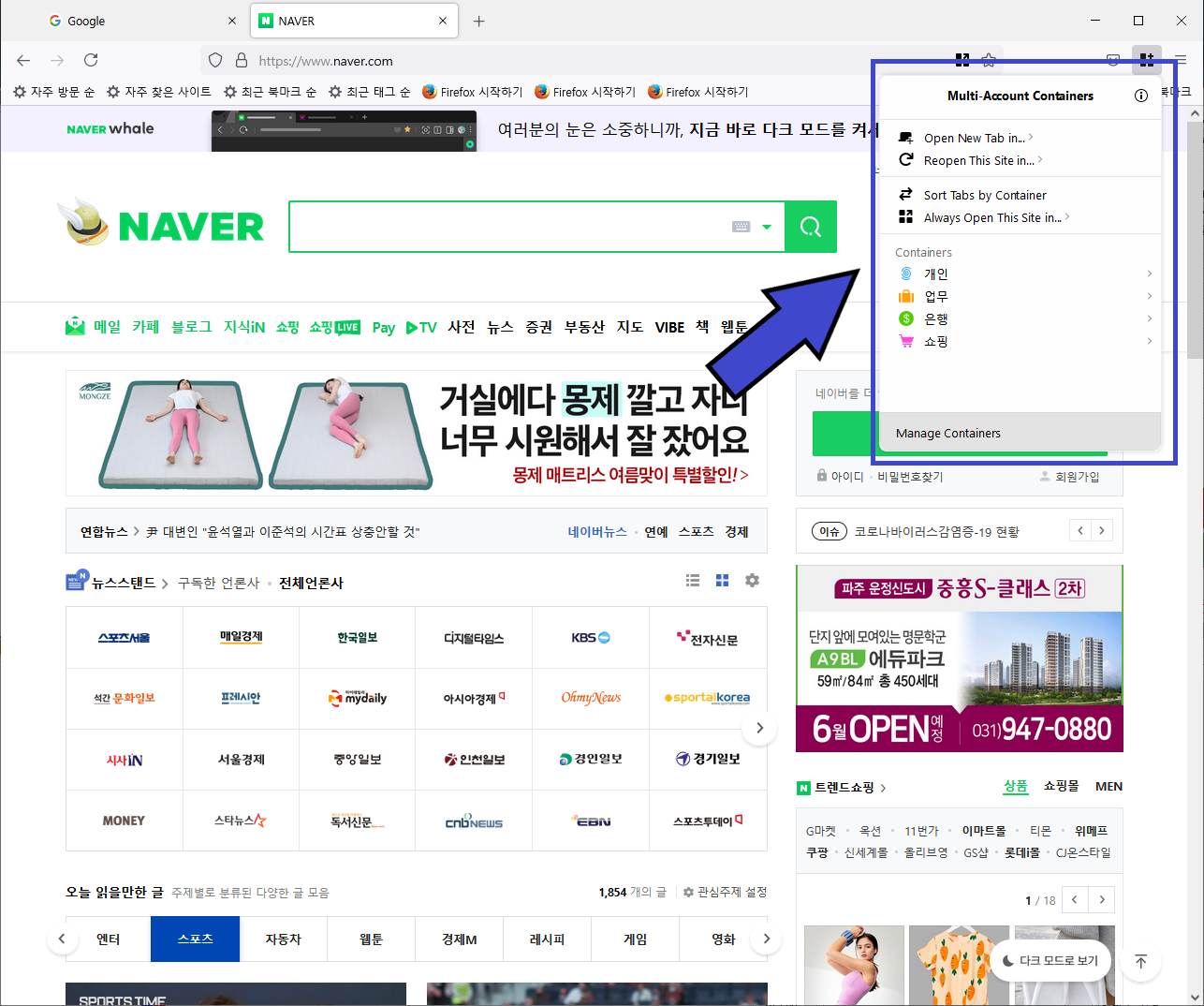This screenshot has width=1204, height=1006.
Task: Click the 쇼핑 cart container icon
Action: (x=906, y=341)
